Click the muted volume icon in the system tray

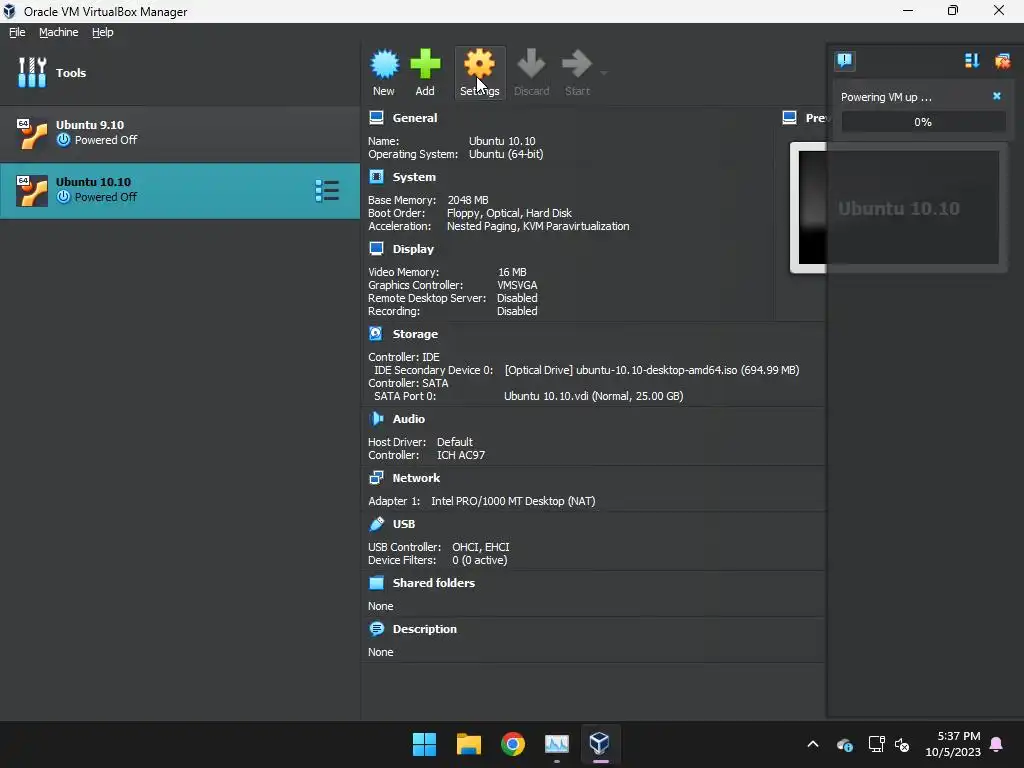tap(902, 744)
